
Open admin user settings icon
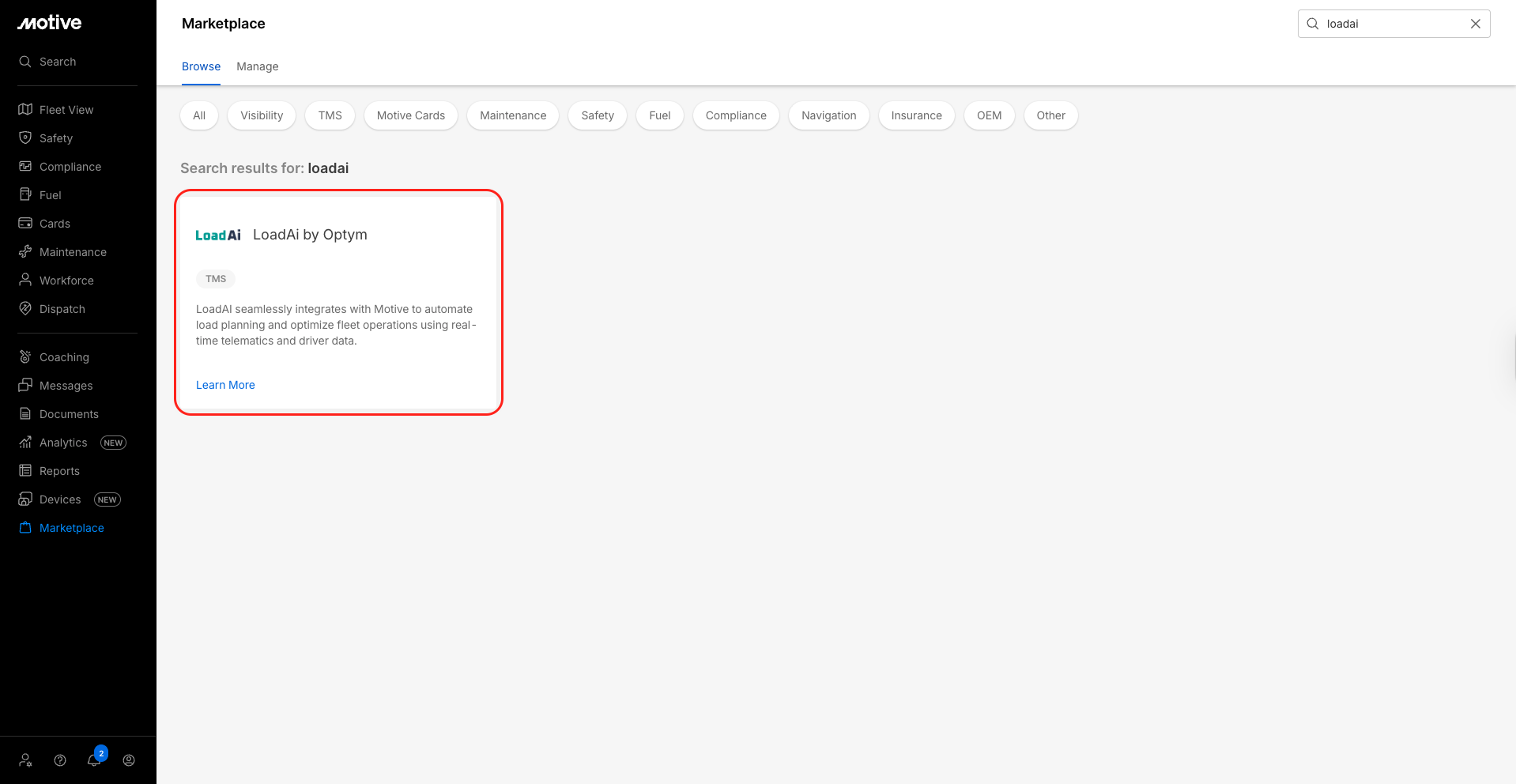pos(26,760)
